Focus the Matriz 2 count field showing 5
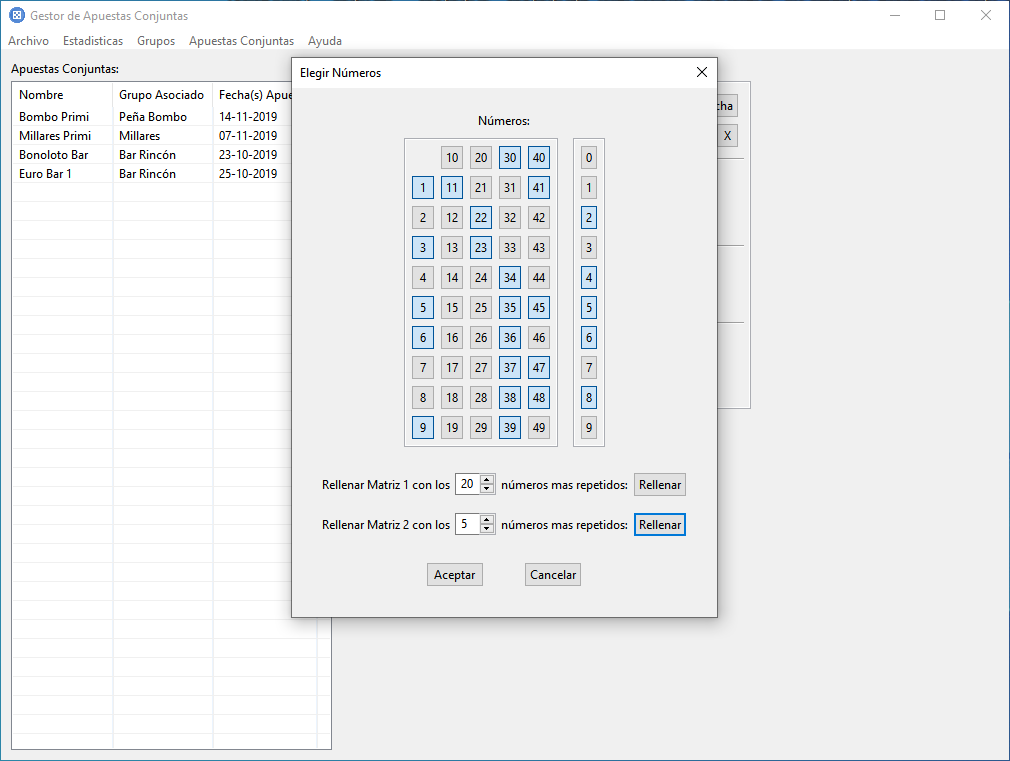 click(468, 524)
